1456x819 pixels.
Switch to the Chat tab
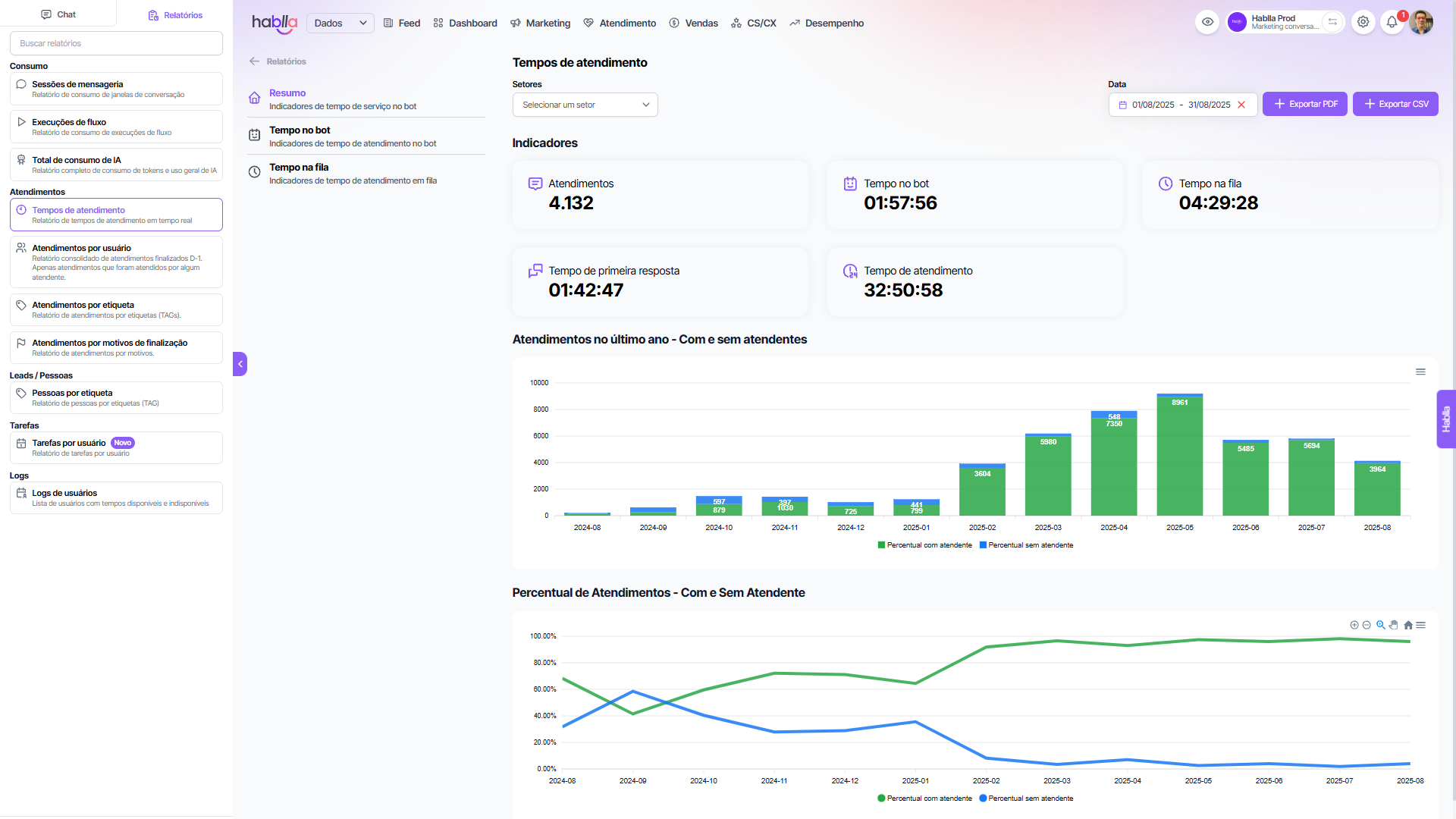click(58, 14)
